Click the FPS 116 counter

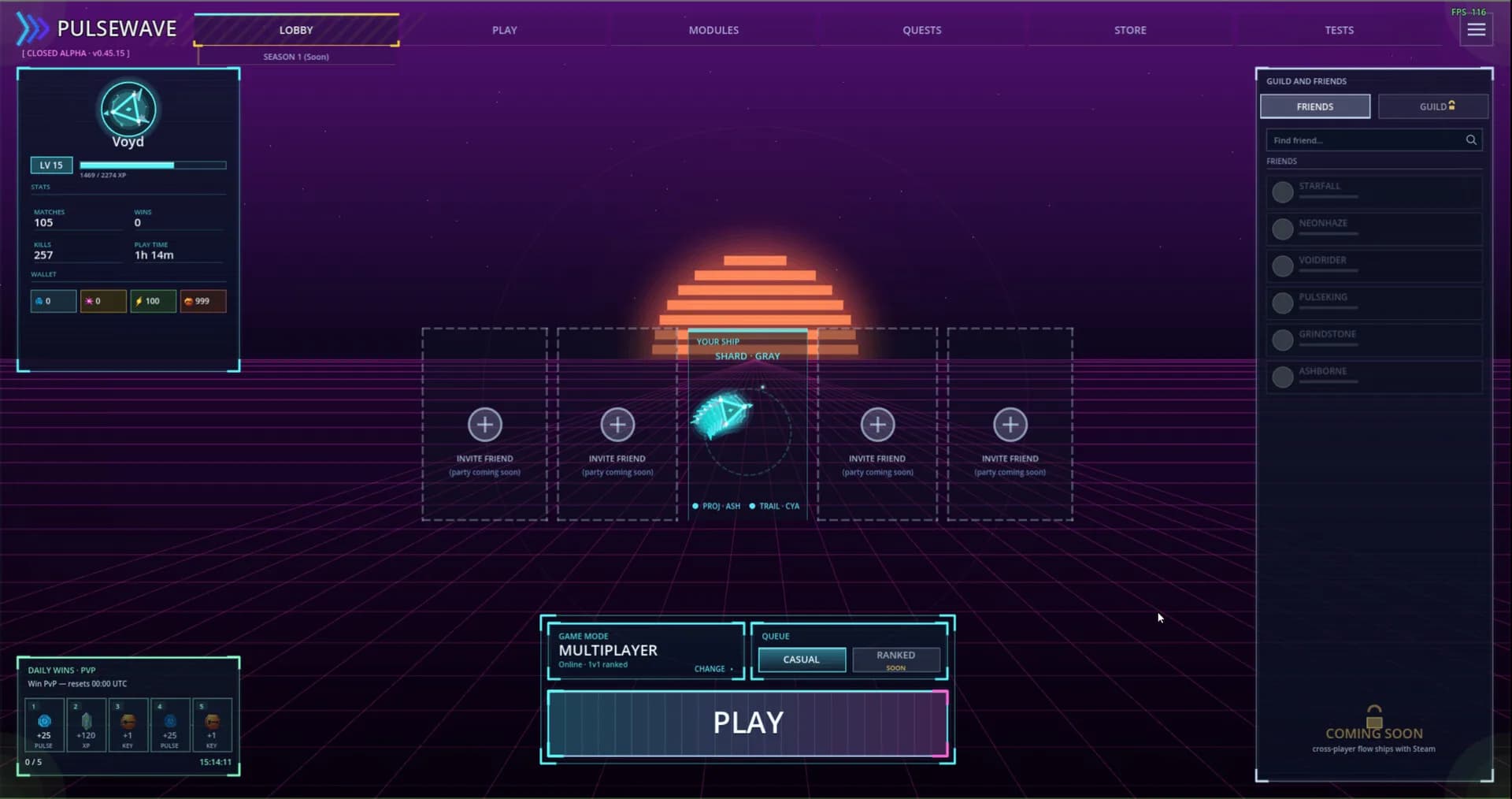pyautogui.click(x=1469, y=12)
